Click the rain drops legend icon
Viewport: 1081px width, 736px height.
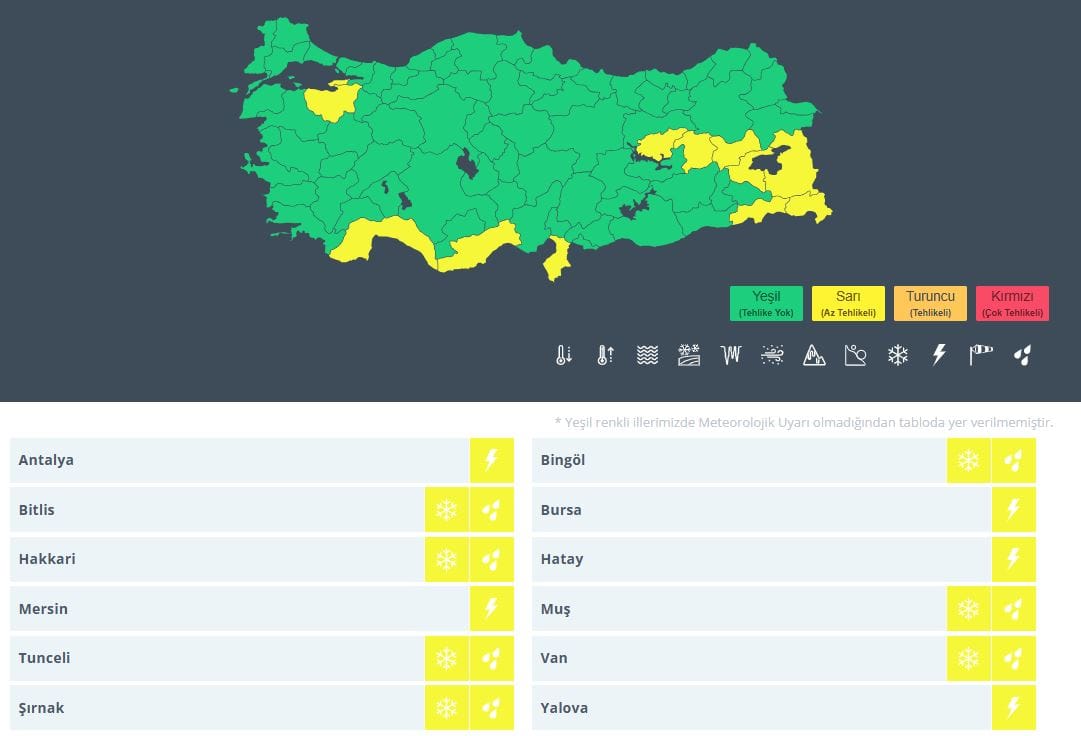(x=1022, y=355)
